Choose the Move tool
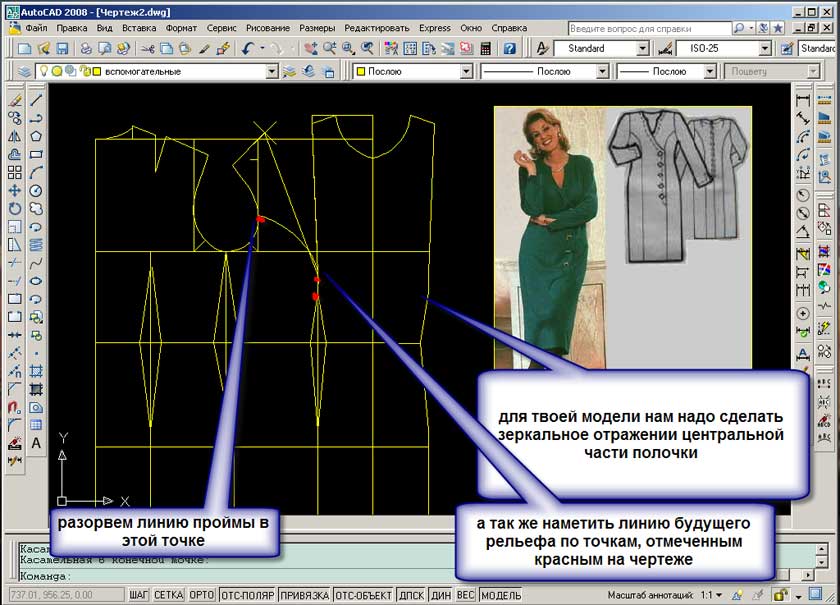The image size is (840, 605). (14, 190)
